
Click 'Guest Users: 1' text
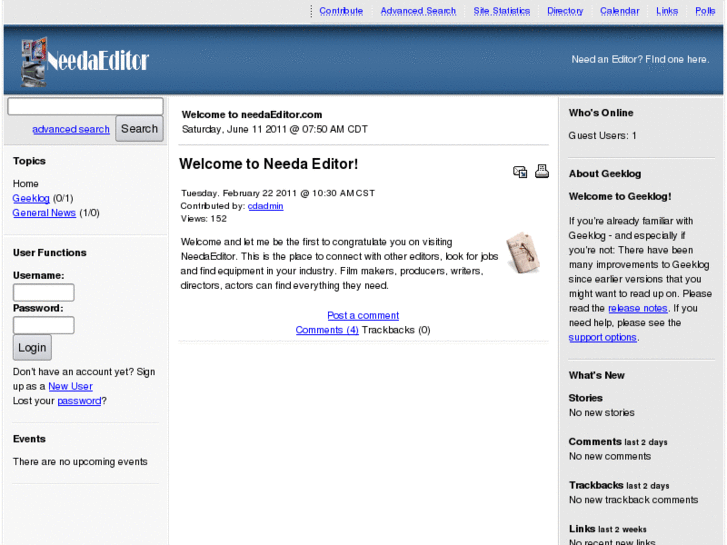[x=602, y=135]
